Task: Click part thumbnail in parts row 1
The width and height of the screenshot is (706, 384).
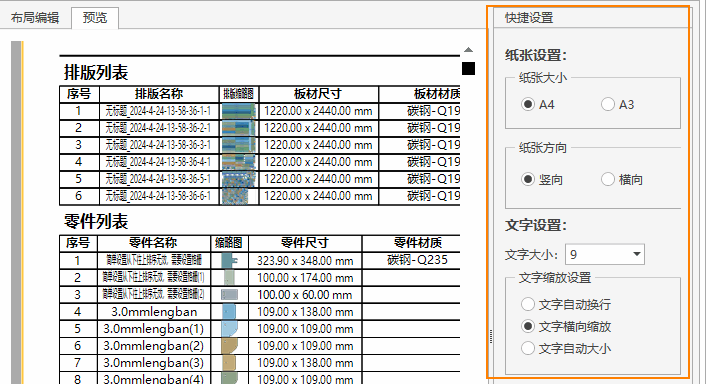Action: pos(229,261)
